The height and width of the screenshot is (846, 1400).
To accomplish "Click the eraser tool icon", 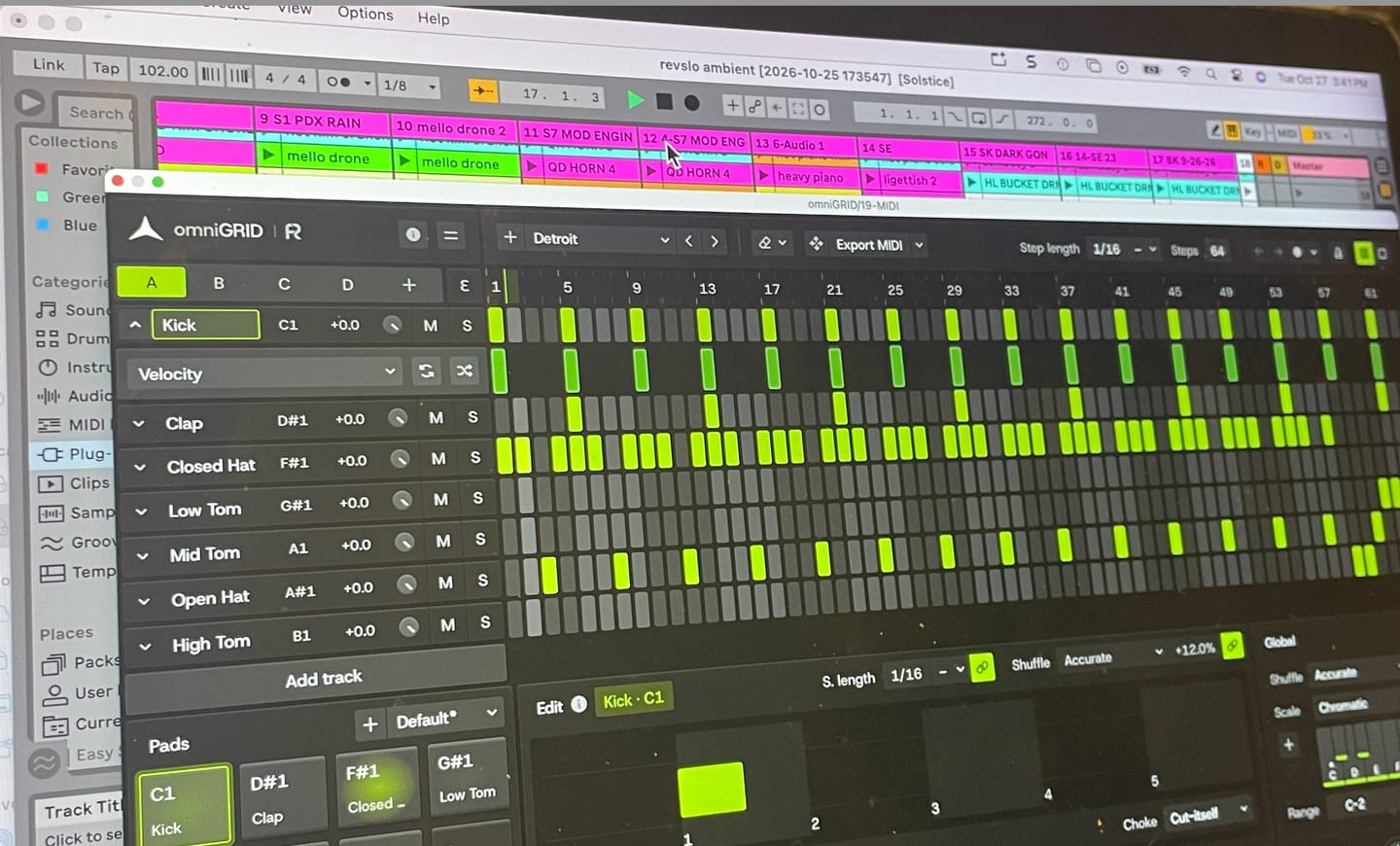I will point(765,243).
